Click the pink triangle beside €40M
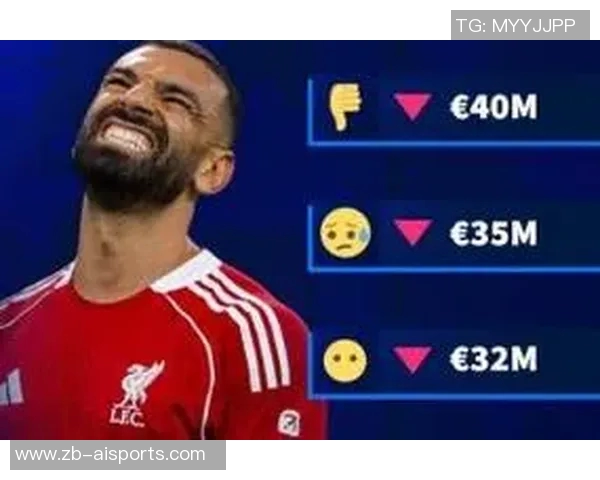 click(412, 107)
